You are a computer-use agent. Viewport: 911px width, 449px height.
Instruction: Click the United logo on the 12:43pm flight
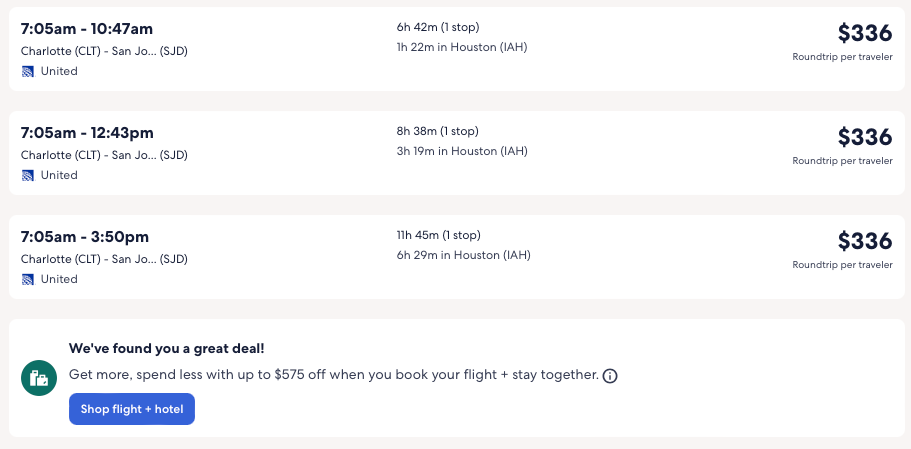click(28, 175)
